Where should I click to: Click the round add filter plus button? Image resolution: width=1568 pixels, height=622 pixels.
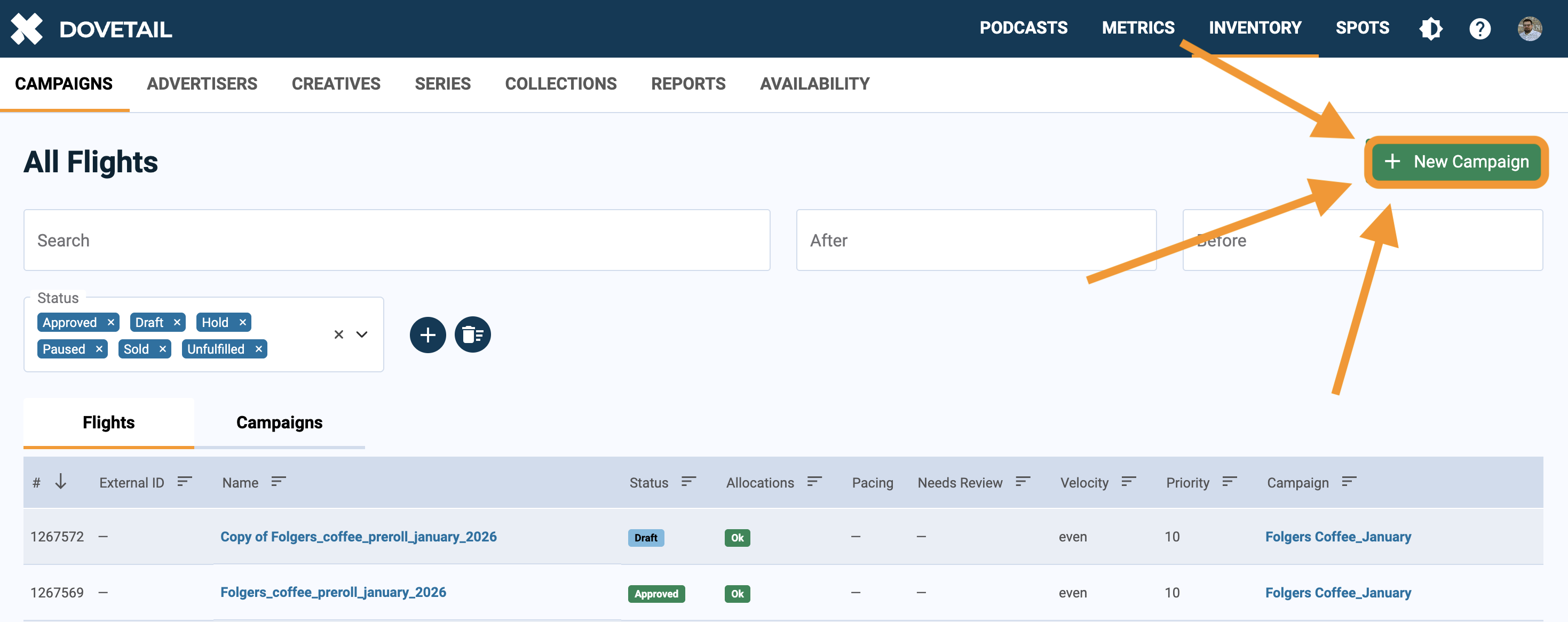[x=427, y=334]
